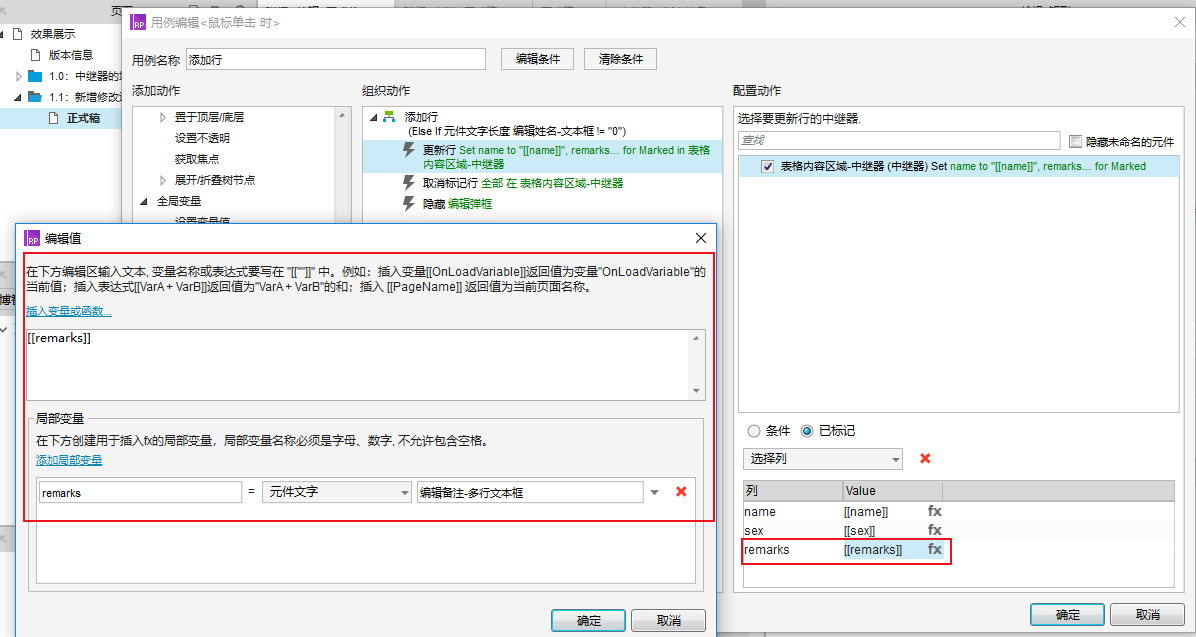Image resolution: width=1196 pixels, height=637 pixels.
Task: Expand the 置于顶层/底层 action group
Action: tap(162, 117)
